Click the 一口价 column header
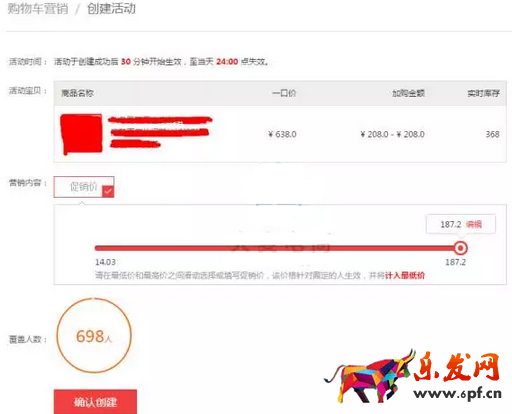 coord(284,93)
